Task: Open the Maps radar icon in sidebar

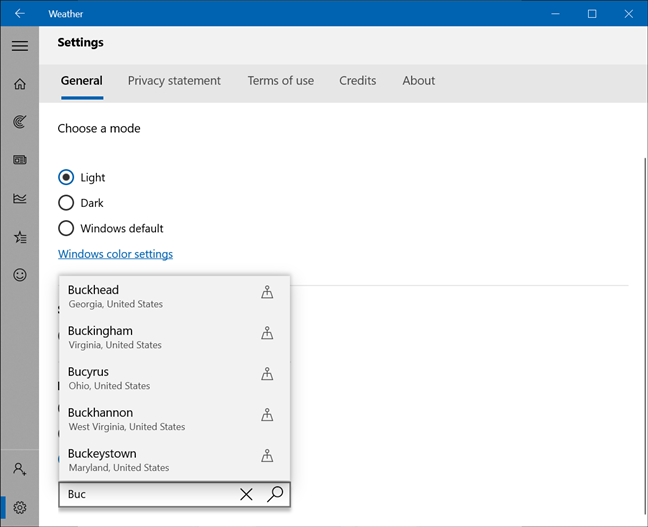Action: coord(19,122)
